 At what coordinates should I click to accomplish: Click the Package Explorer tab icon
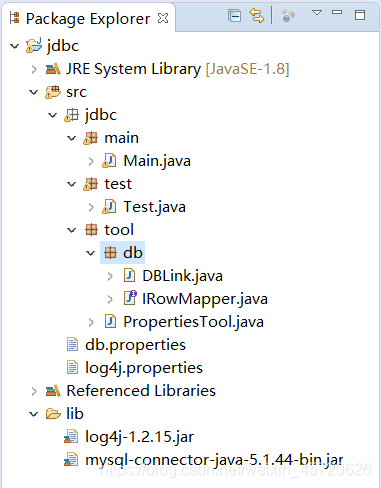14,18
